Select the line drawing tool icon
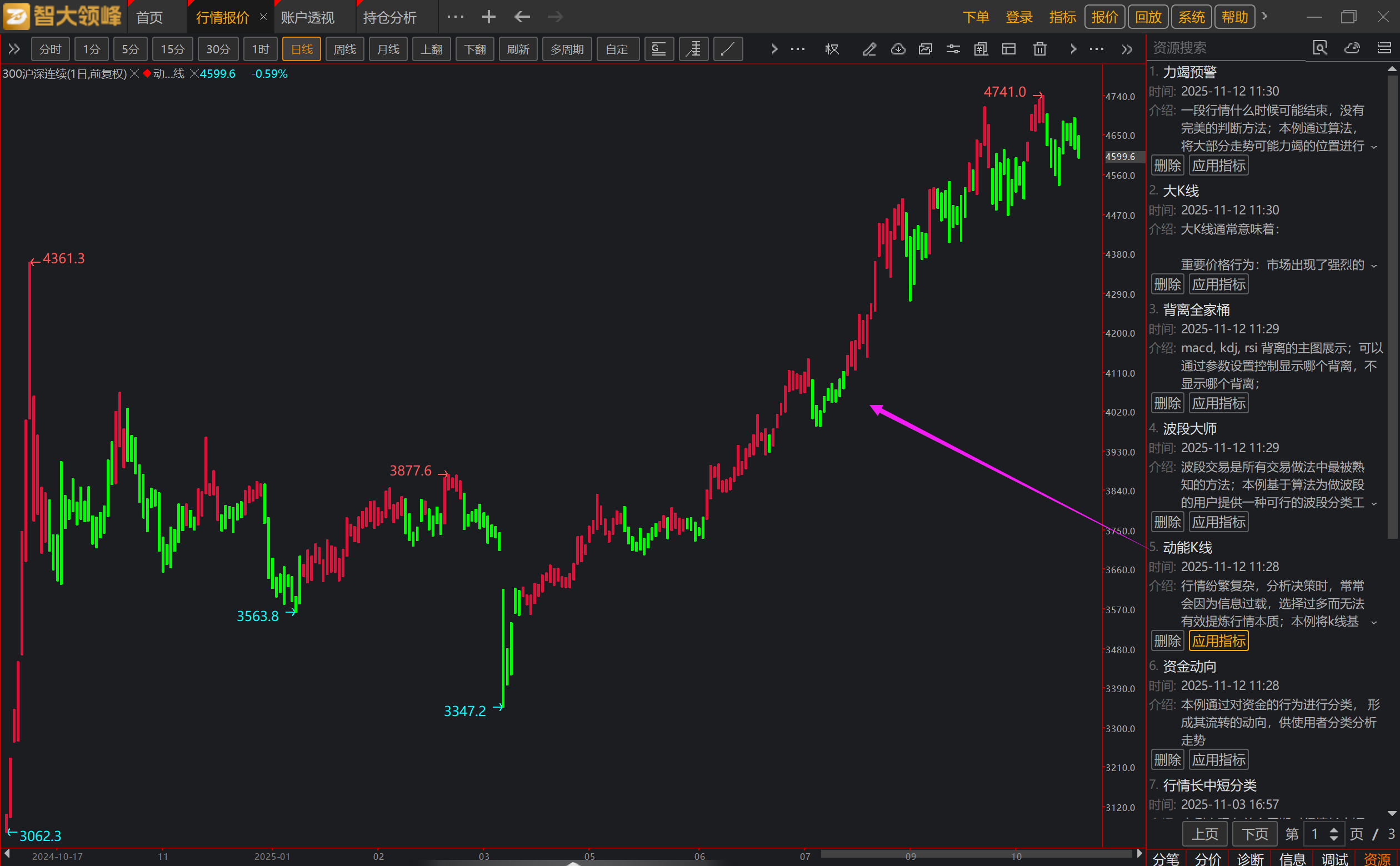Screen dimensions: 1400x866 coord(727,49)
